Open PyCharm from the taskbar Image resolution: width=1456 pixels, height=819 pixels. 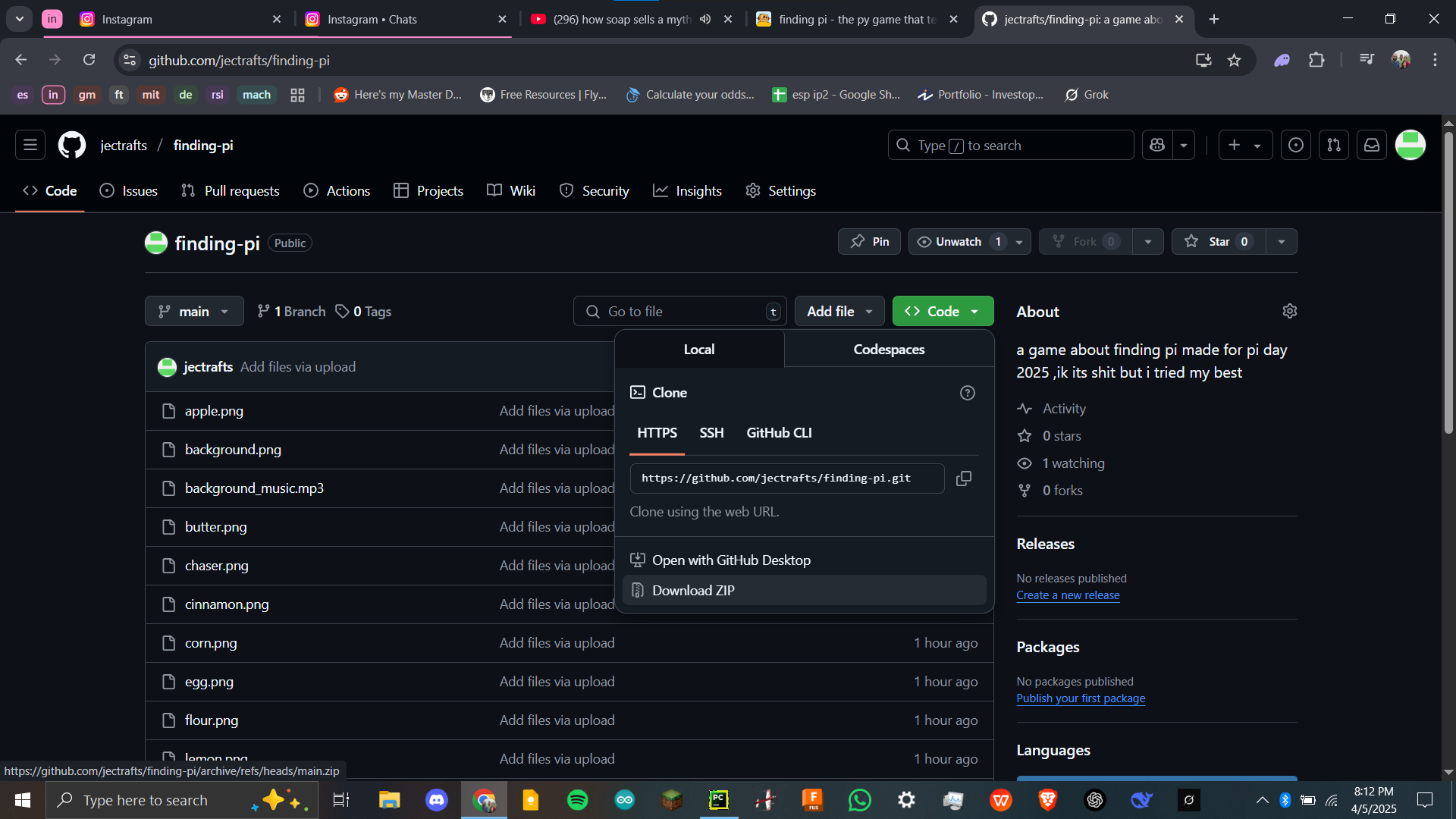[719, 800]
